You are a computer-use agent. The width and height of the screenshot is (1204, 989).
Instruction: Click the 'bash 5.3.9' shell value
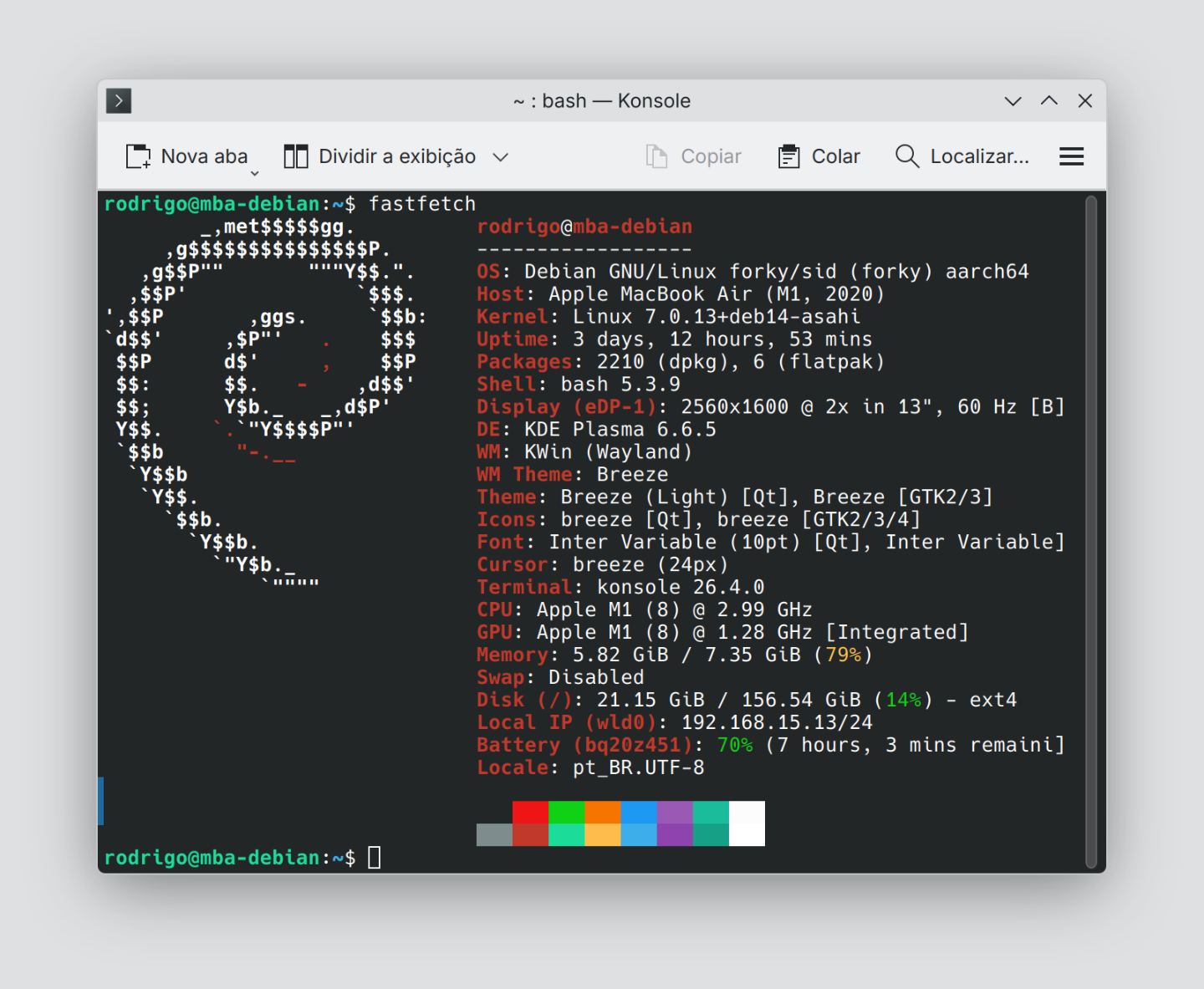(620, 385)
